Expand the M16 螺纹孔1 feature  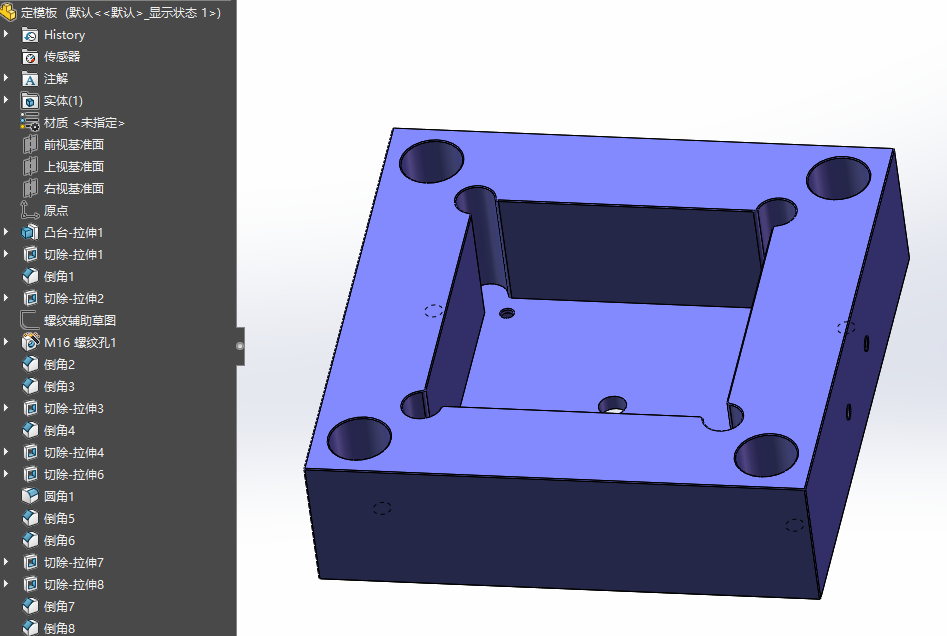[7, 342]
